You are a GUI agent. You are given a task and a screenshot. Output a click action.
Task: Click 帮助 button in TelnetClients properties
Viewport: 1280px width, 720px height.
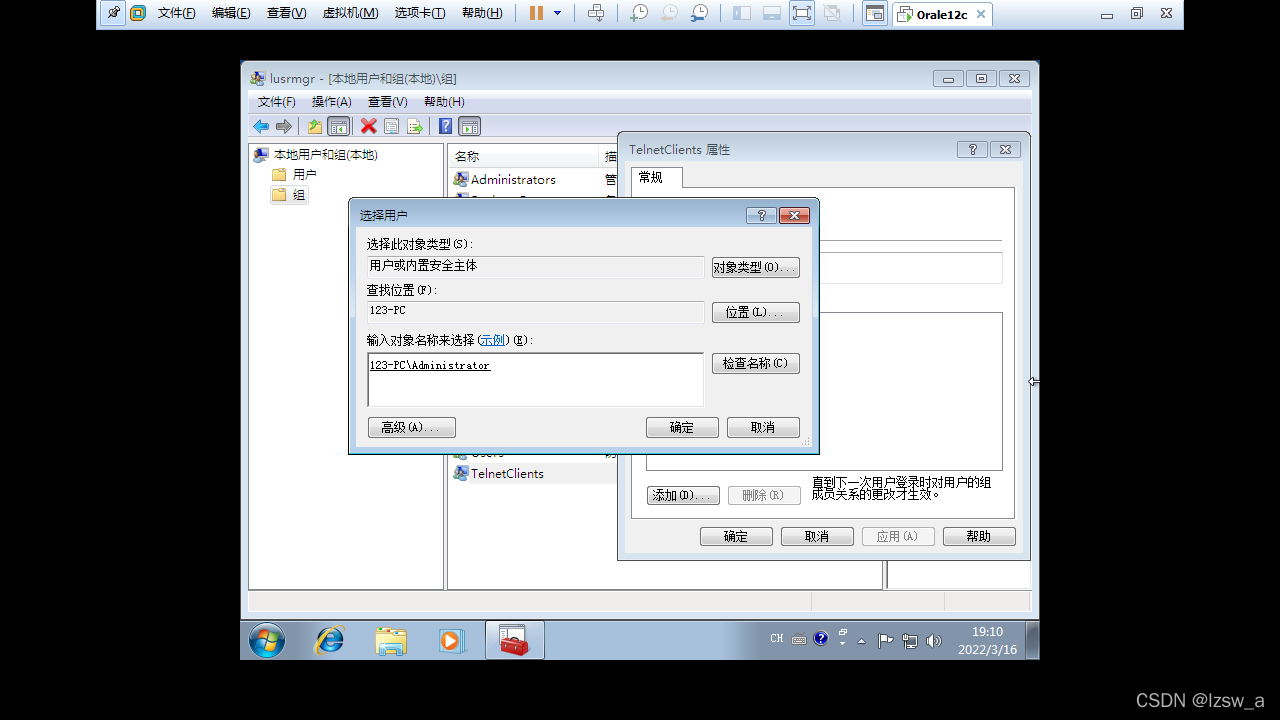click(979, 536)
